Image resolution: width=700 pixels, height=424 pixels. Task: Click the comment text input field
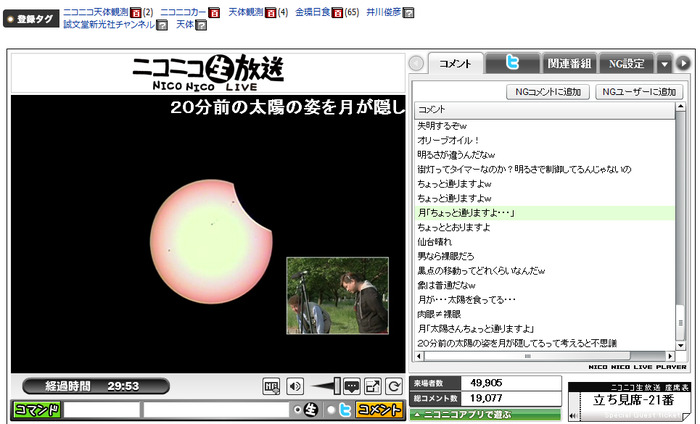click(216, 410)
